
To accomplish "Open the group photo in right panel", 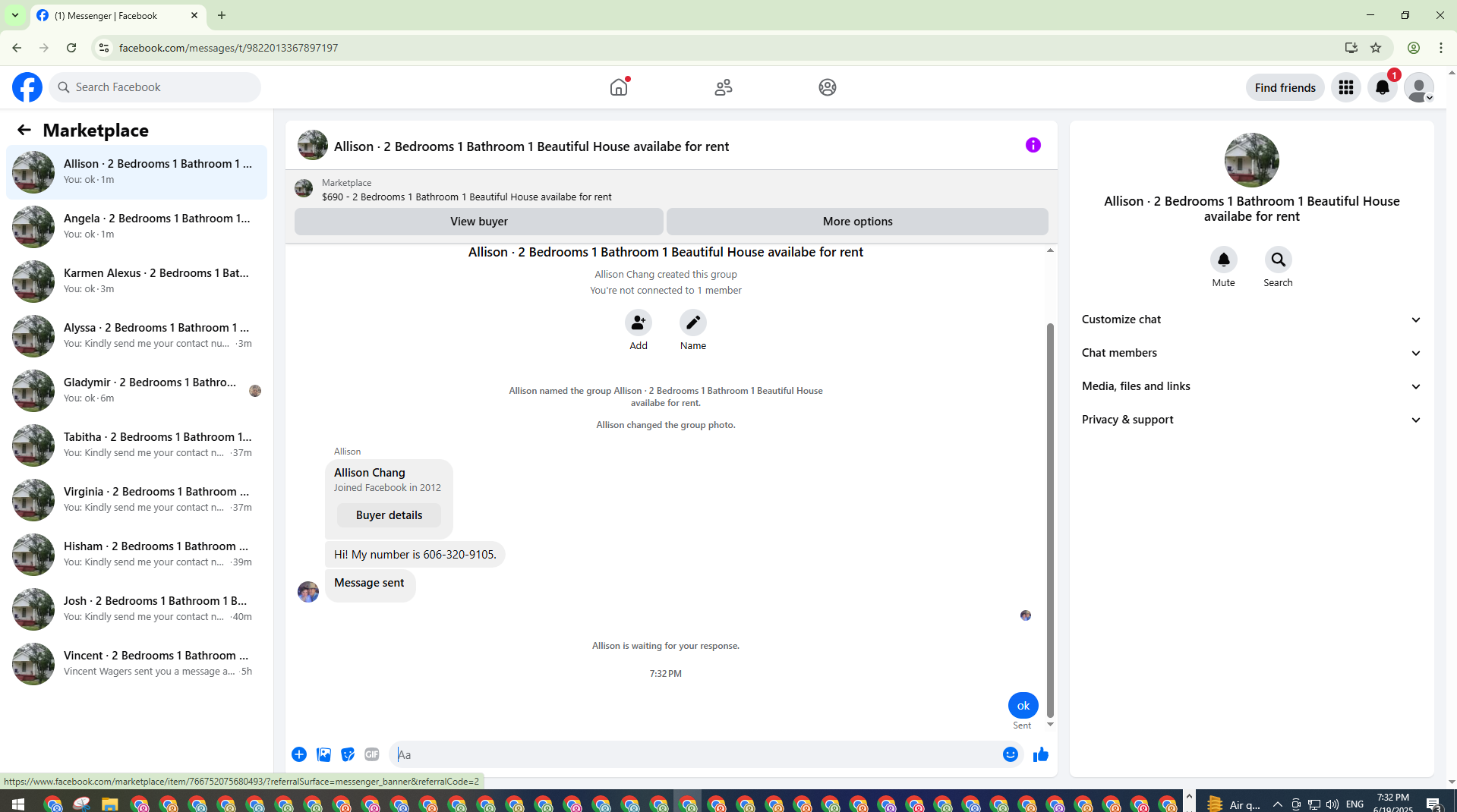I will (x=1252, y=160).
